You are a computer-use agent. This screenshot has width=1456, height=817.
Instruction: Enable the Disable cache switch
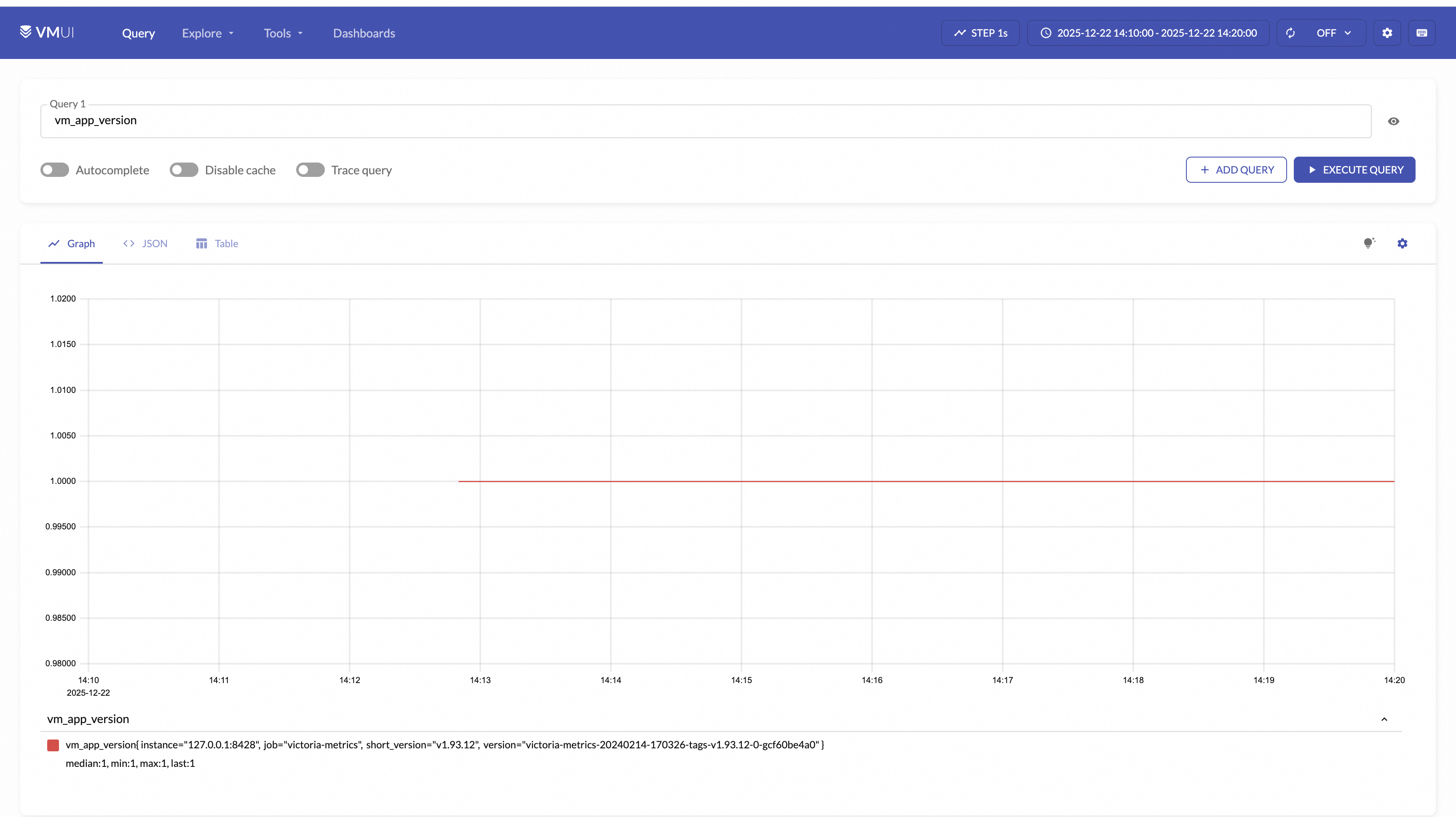pos(184,170)
